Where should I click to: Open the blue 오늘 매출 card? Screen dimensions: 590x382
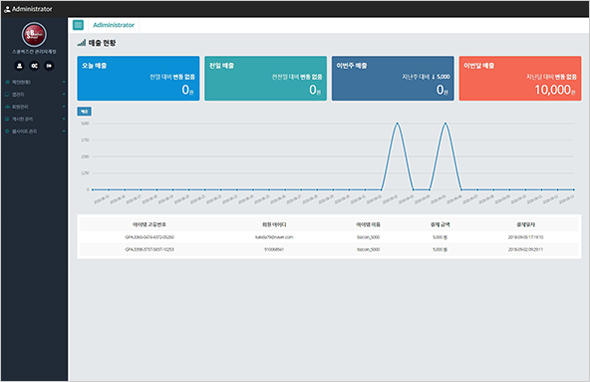tap(138, 78)
